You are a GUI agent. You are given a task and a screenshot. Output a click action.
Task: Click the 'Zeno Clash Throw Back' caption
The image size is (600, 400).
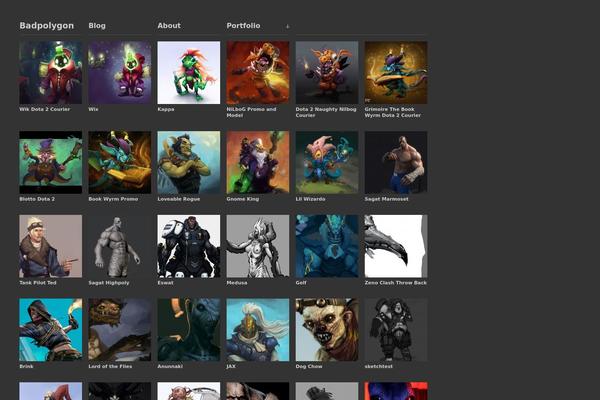pos(396,283)
